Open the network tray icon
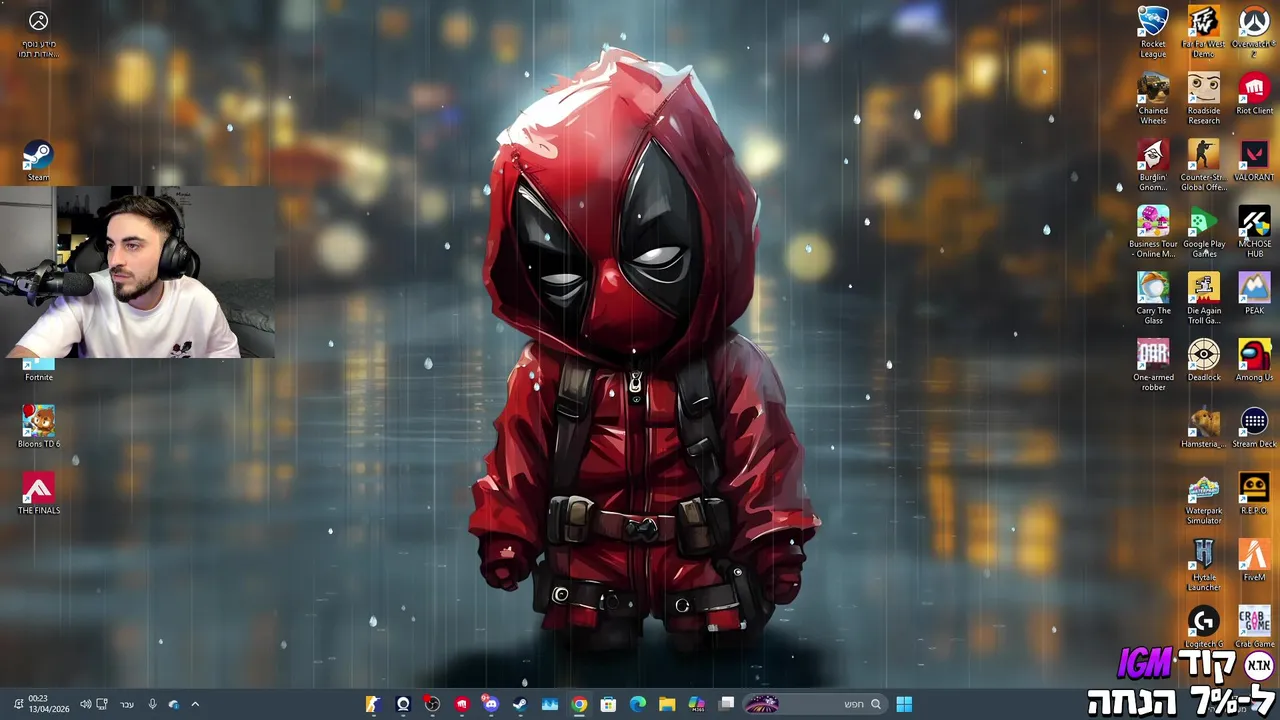This screenshot has height=720, width=1280. point(102,704)
